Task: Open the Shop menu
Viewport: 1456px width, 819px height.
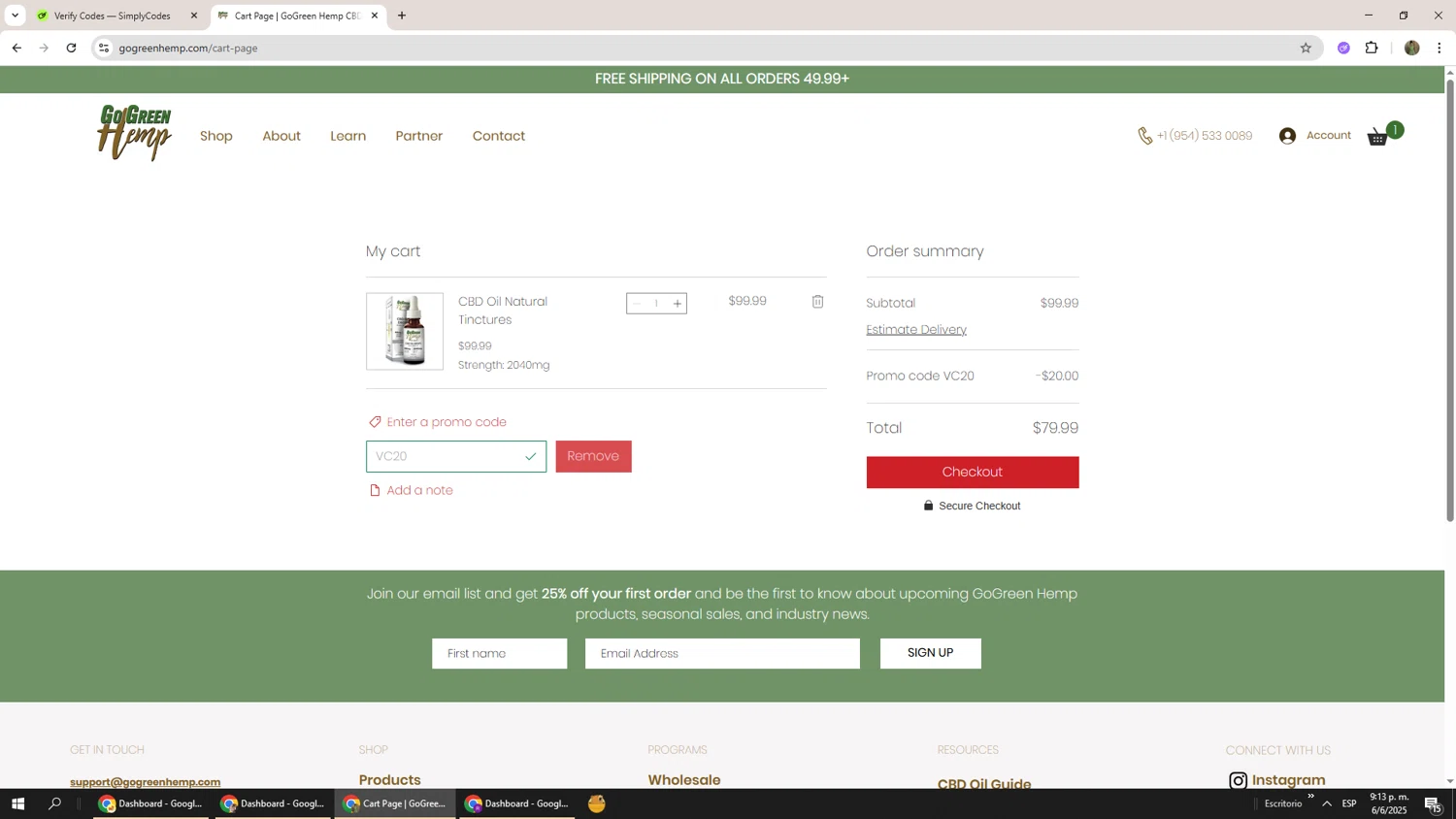Action: click(216, 136)
